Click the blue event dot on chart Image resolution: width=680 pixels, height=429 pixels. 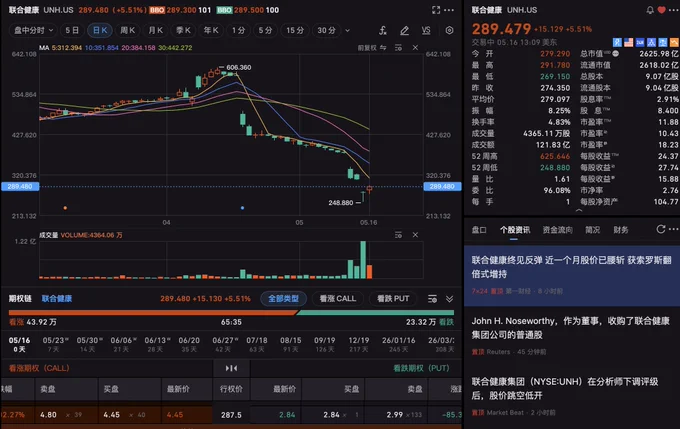[242, 208]
